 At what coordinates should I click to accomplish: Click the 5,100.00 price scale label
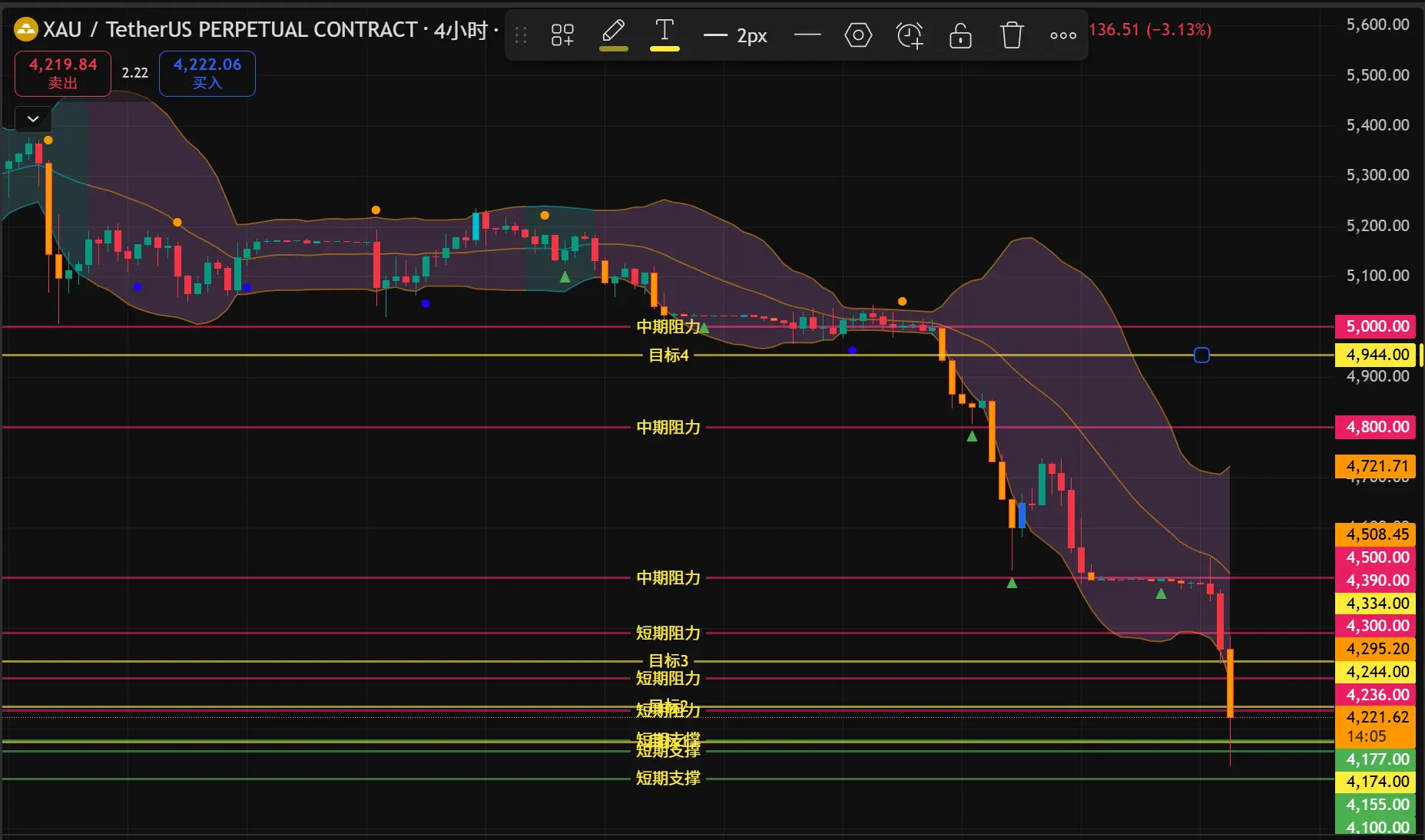point(1378,276)
